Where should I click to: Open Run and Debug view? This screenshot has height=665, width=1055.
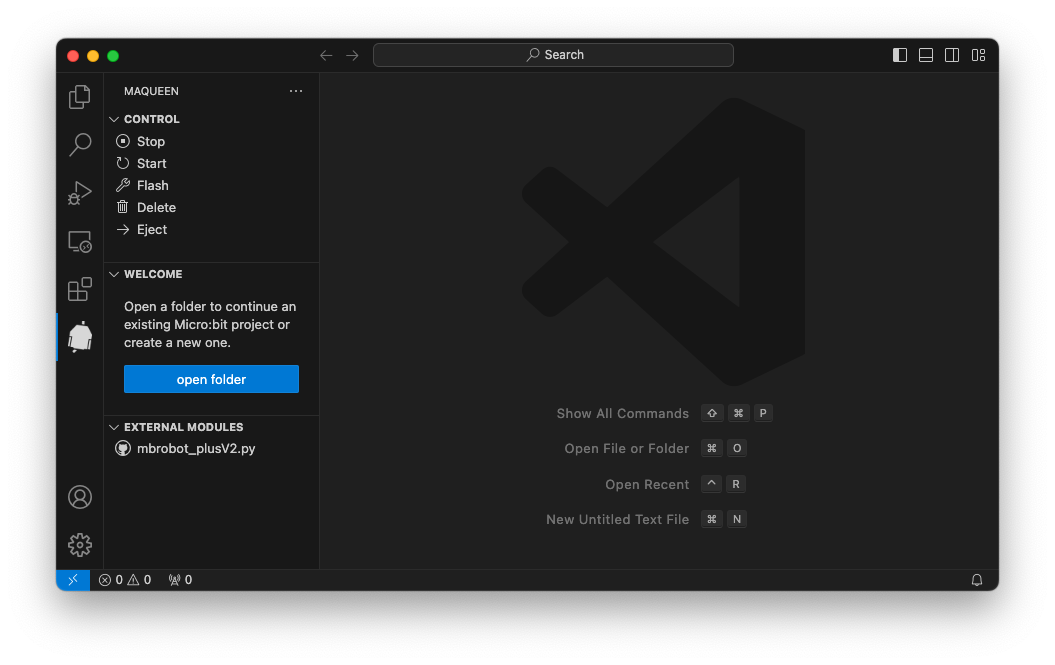79,193
